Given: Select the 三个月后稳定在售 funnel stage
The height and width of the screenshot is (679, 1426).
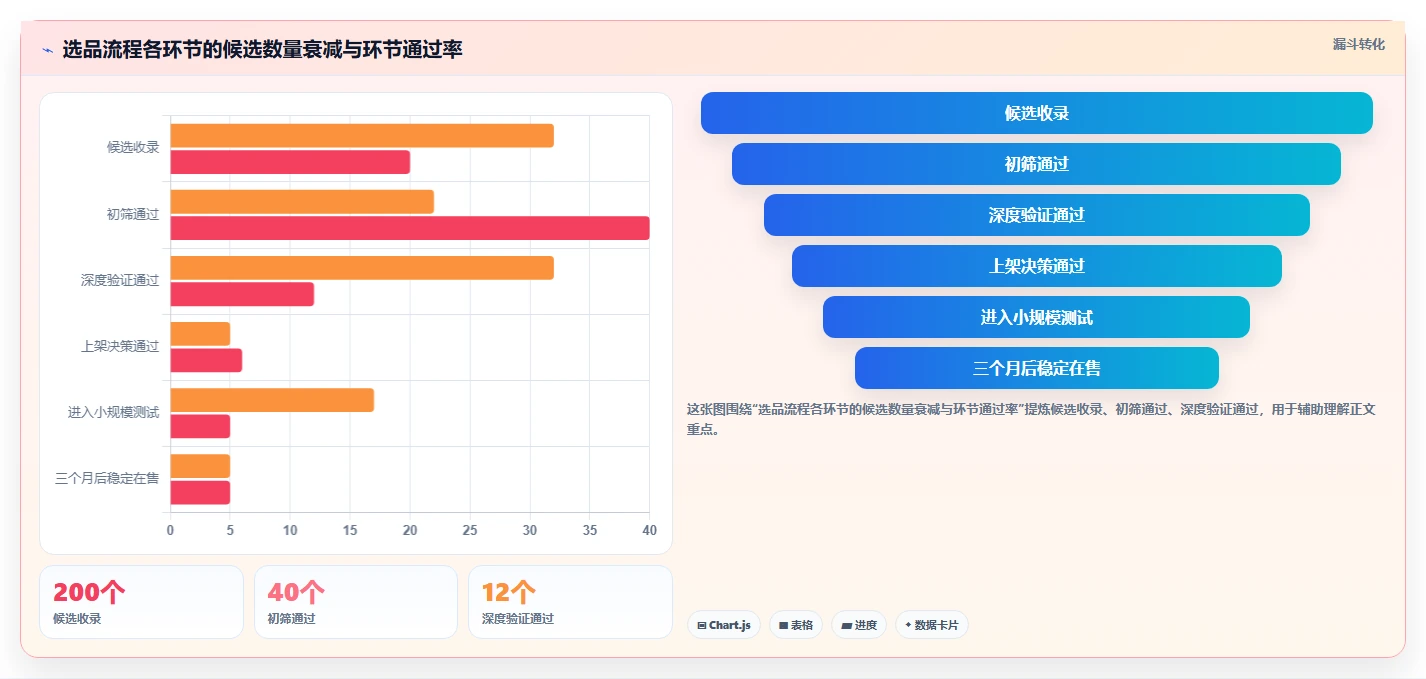Looking at the screenshot, I should point(1036,368).
